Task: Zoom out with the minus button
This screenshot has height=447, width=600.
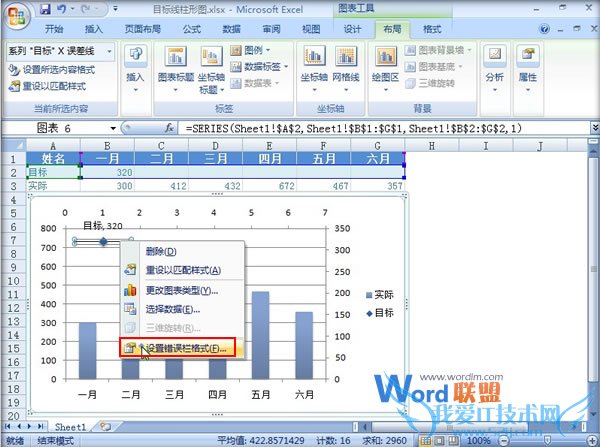Action: pos(504,441)
